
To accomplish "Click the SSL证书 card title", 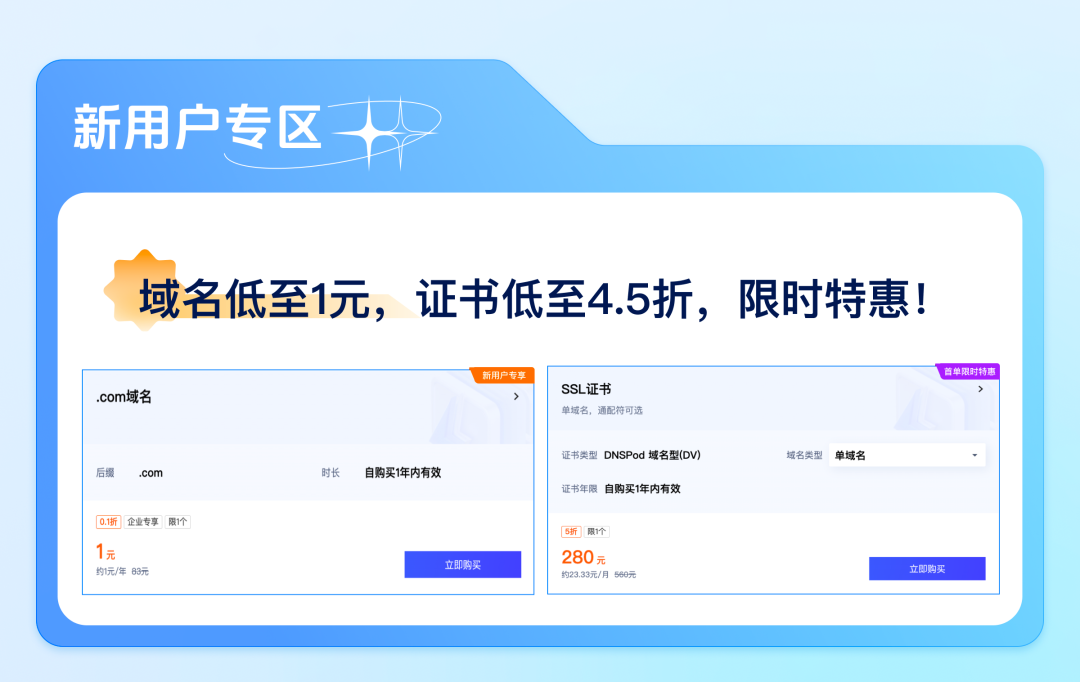I will 586,389.
